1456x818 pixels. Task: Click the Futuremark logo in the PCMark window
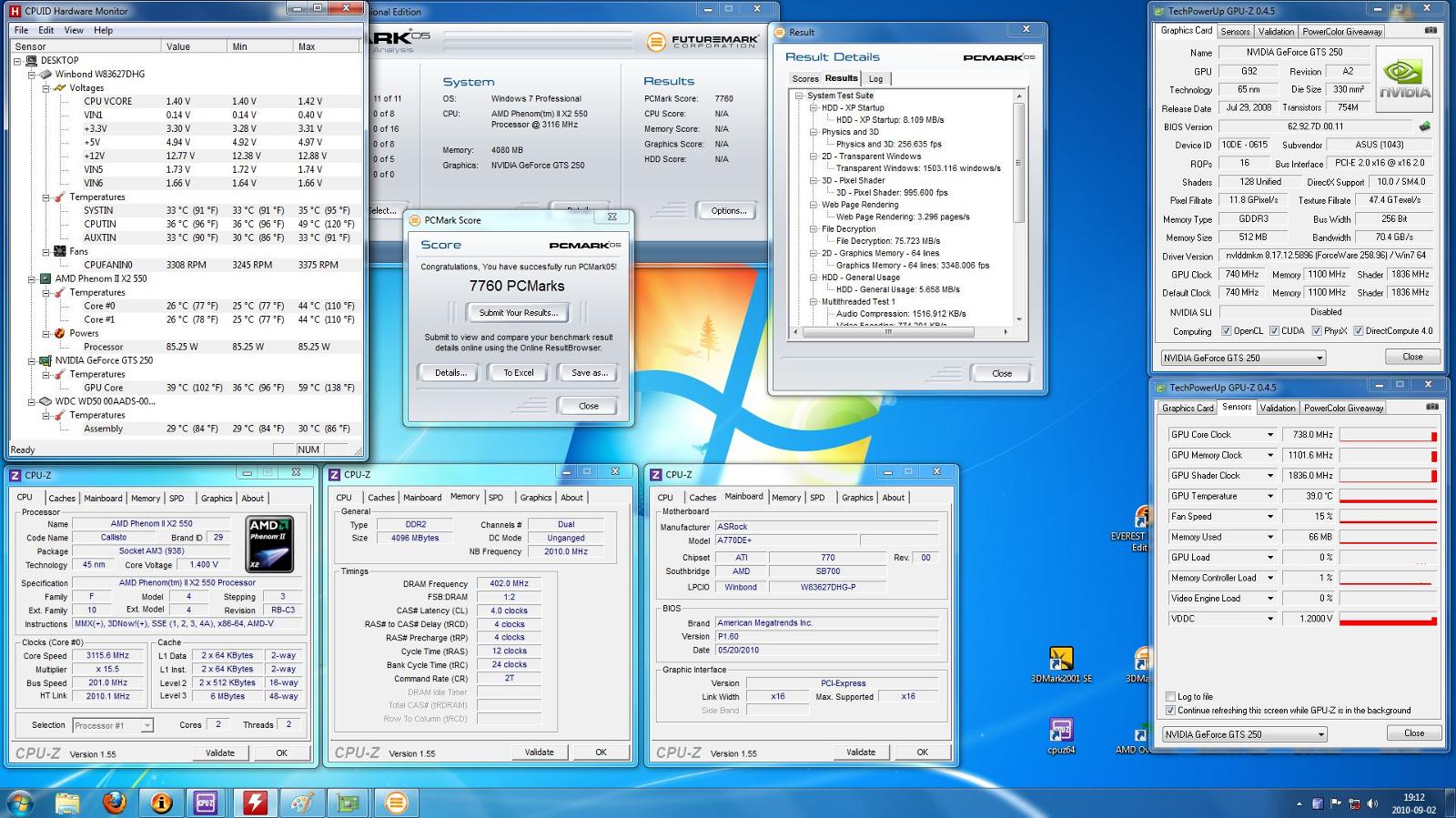702,42
